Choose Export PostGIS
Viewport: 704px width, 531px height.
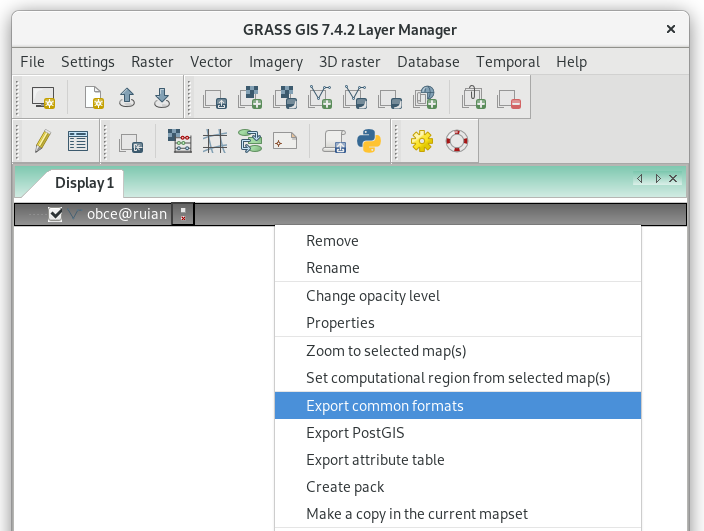tap(458, 433)
